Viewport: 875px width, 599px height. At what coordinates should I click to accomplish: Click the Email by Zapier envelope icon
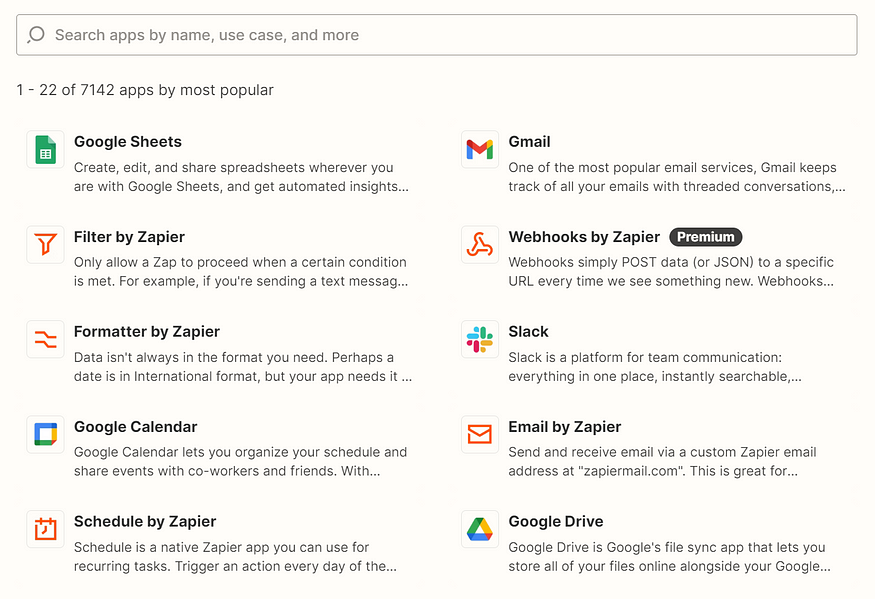tap(480, 434)
